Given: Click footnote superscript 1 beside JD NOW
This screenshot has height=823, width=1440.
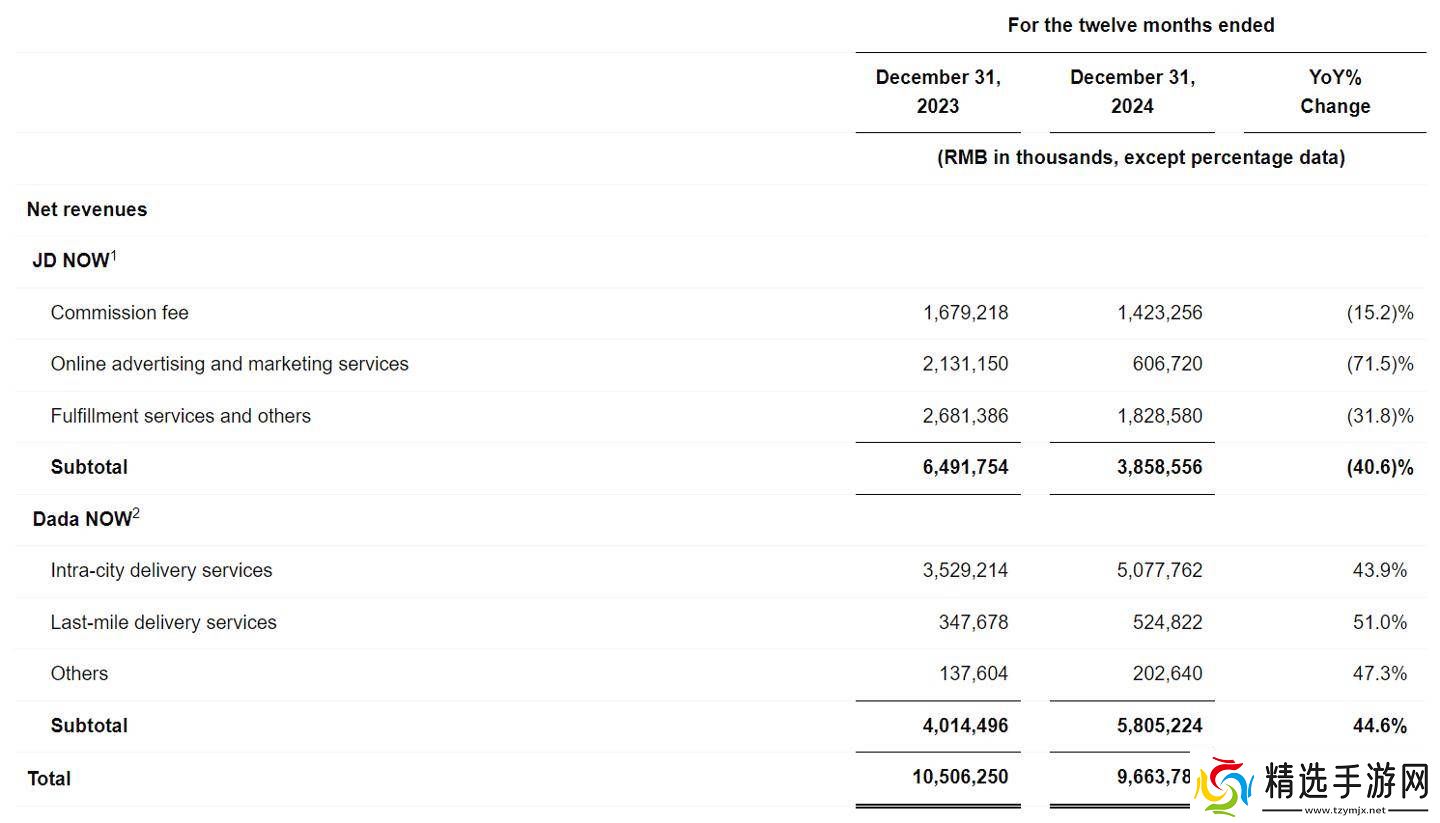Looking at the screenshot, I should point(114,256).
